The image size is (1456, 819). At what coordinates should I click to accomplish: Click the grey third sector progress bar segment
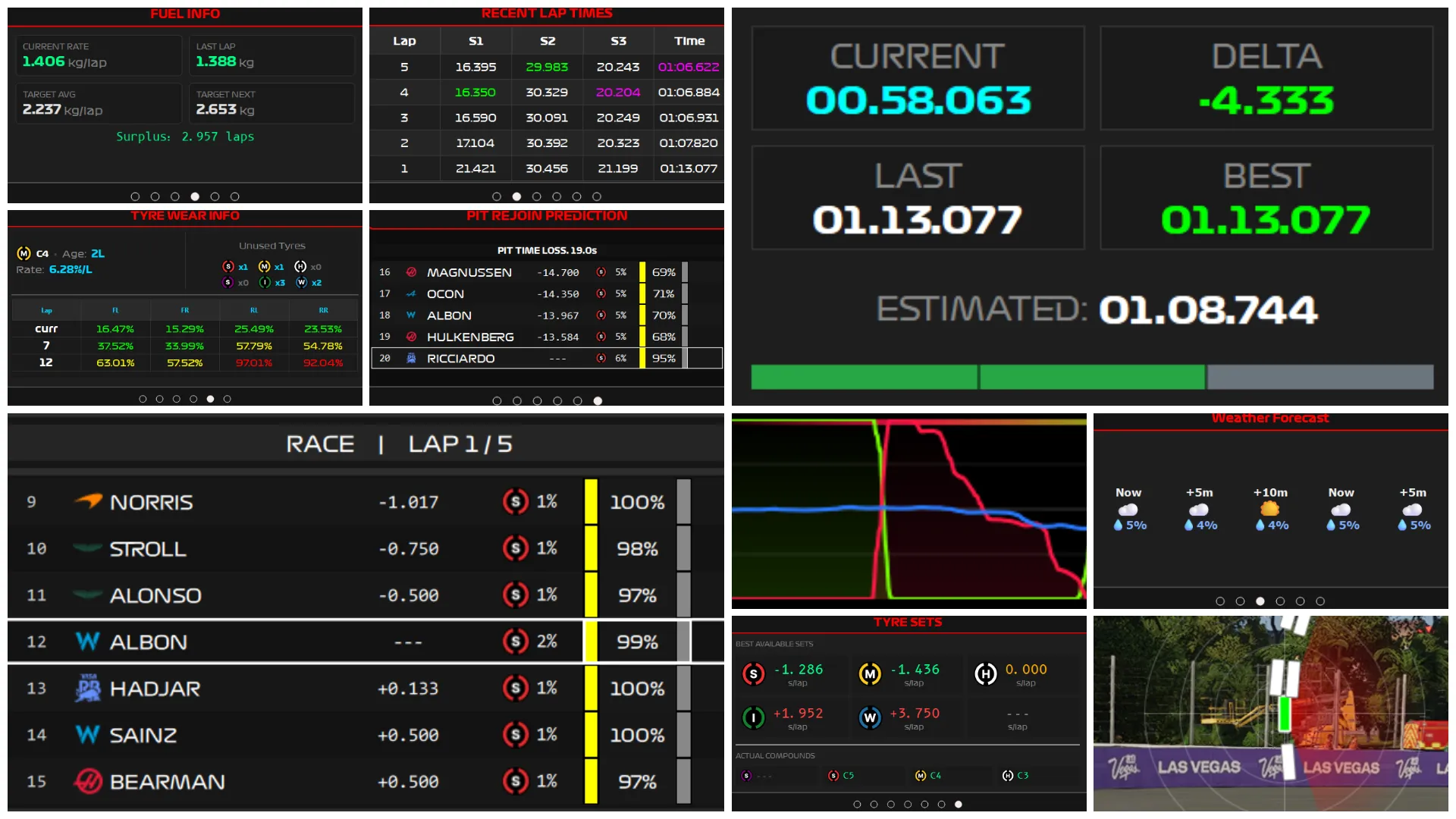[1319, 377]
